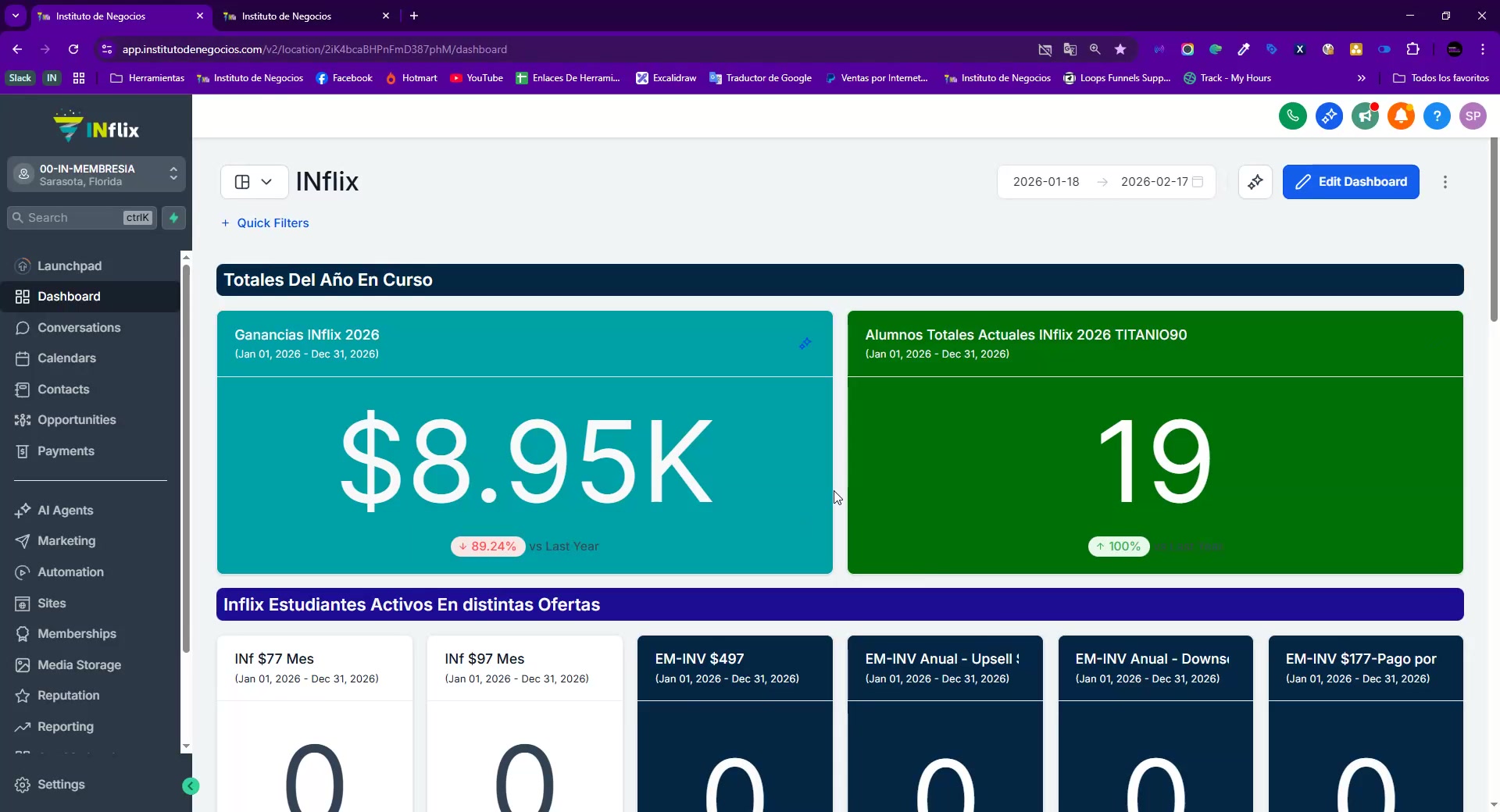The image size is (1500, 812).
Task: Open the Chrome three-dot menu
Action: [x=1483, y=49]
